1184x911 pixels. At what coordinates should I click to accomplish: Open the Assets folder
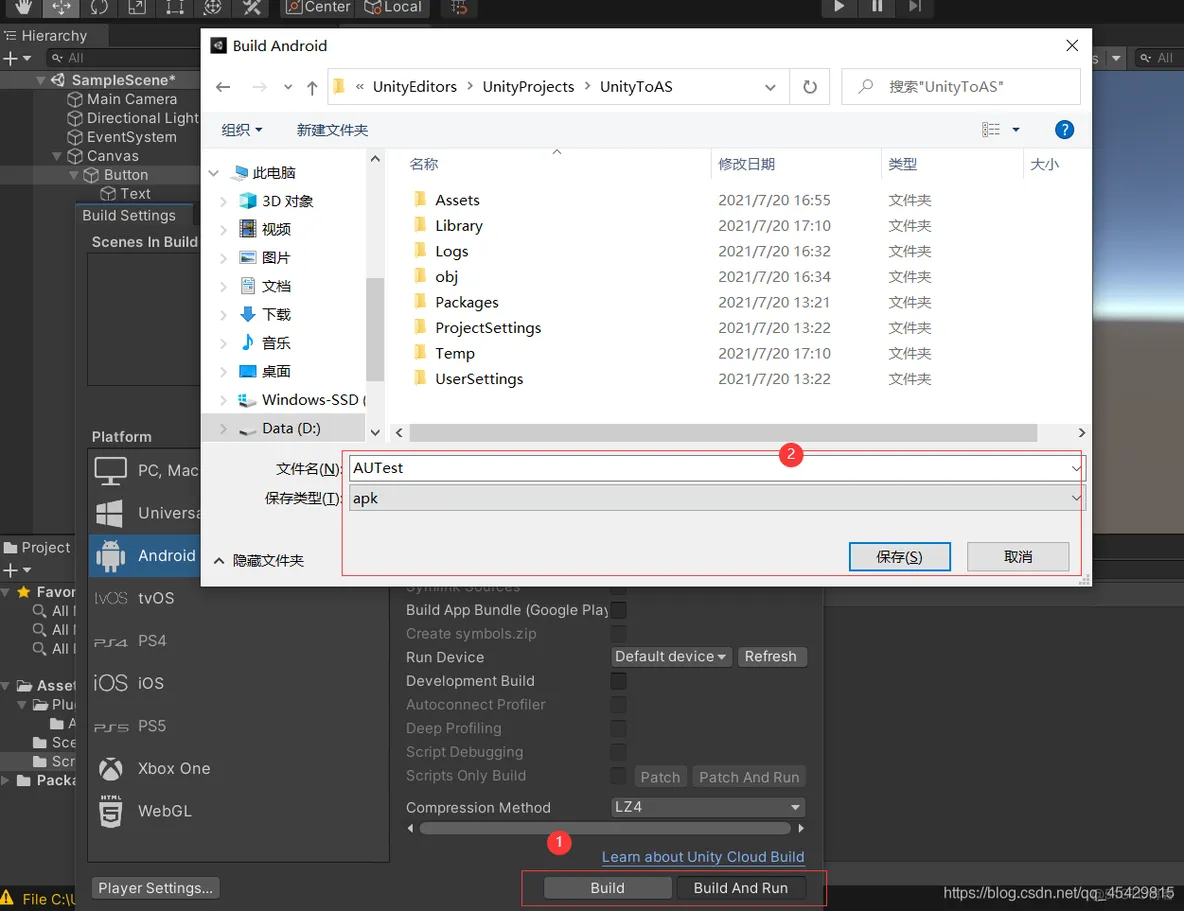457,200
